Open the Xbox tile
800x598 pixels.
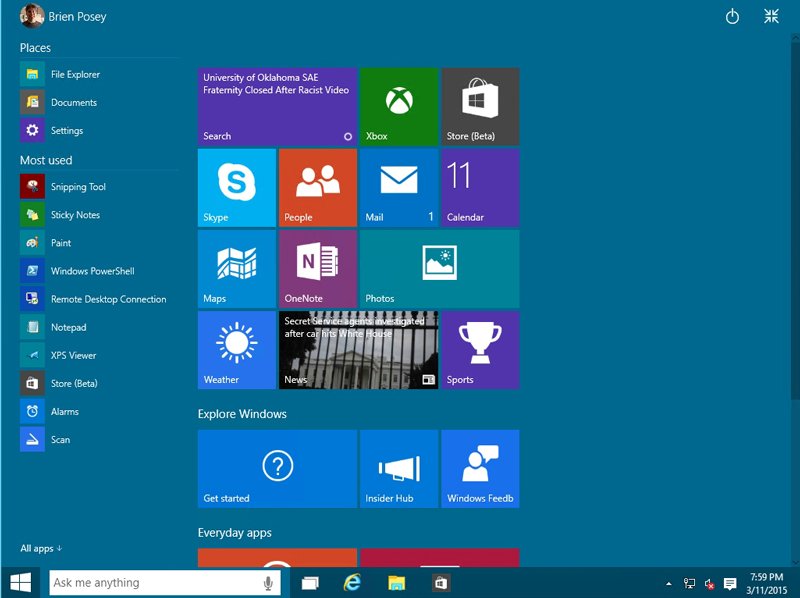tap(399, 107)
